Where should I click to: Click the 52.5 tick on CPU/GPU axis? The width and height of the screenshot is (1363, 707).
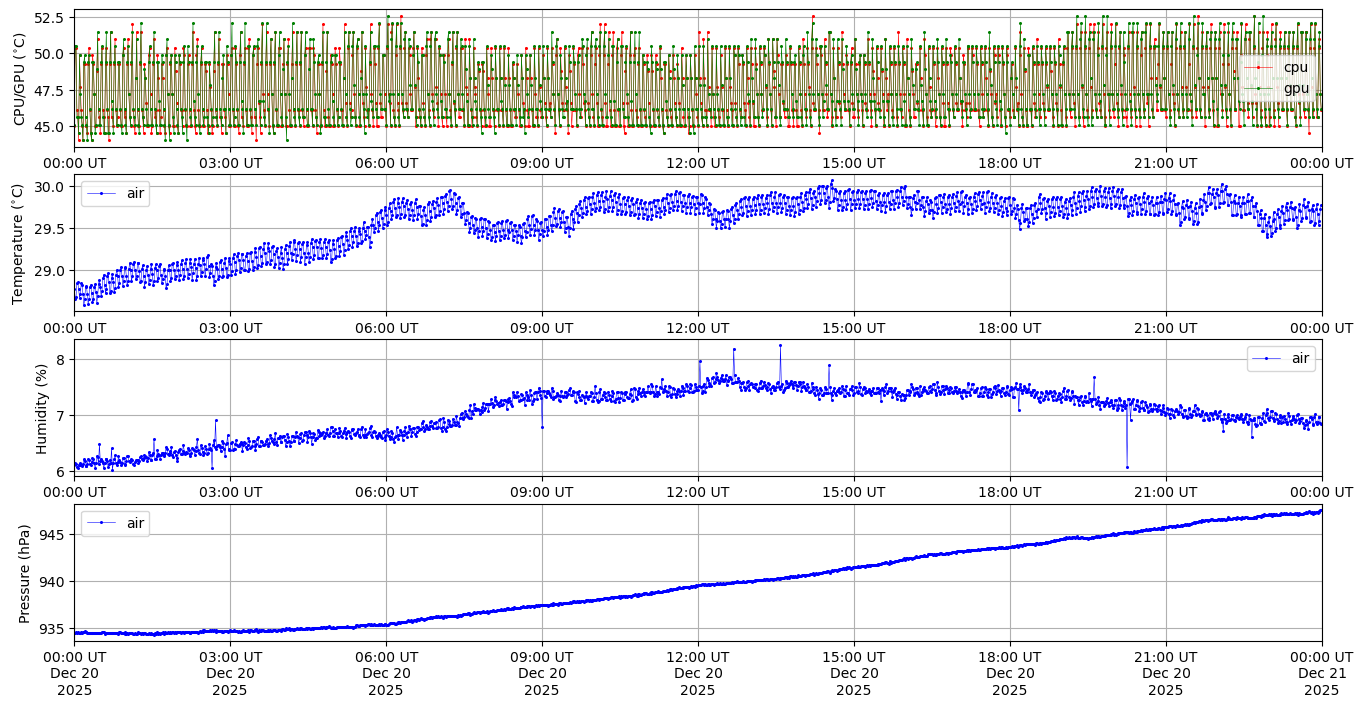click(49, 18)
